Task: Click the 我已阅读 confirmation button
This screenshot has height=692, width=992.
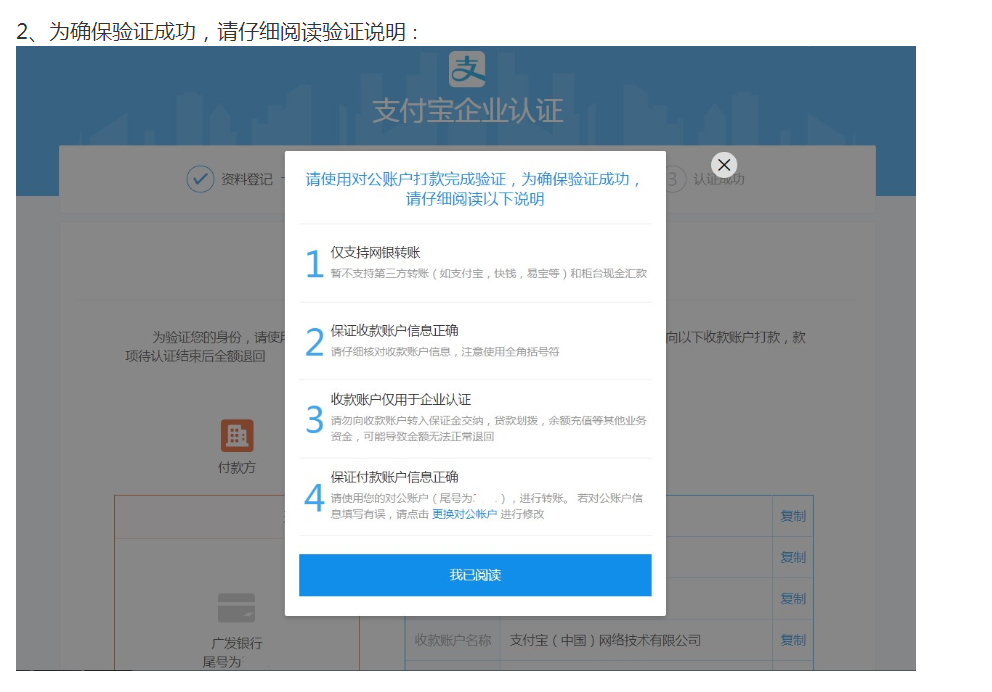Action: 475,575
